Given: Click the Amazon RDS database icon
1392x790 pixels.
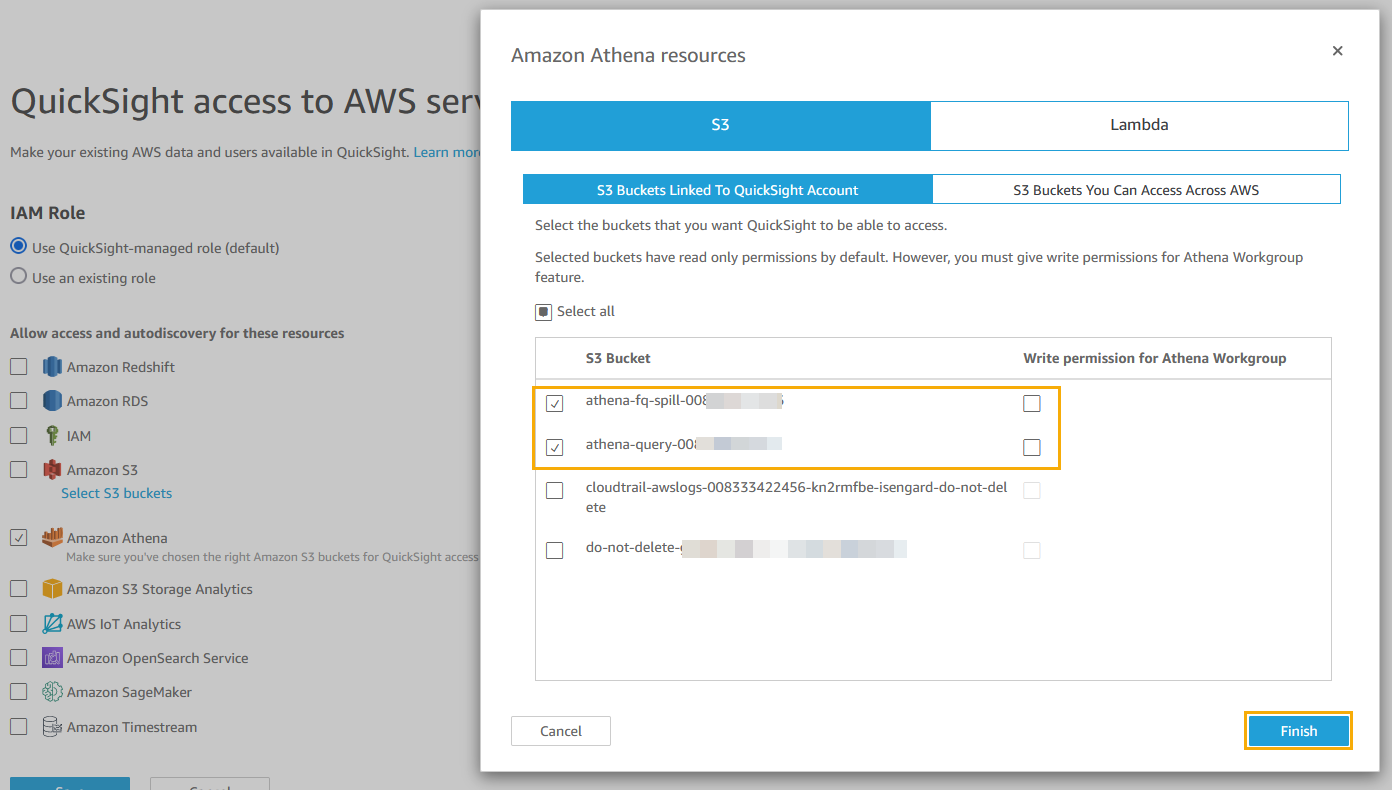Looking at the screenshot, I should pyautogui.click(x=52, y=401).
